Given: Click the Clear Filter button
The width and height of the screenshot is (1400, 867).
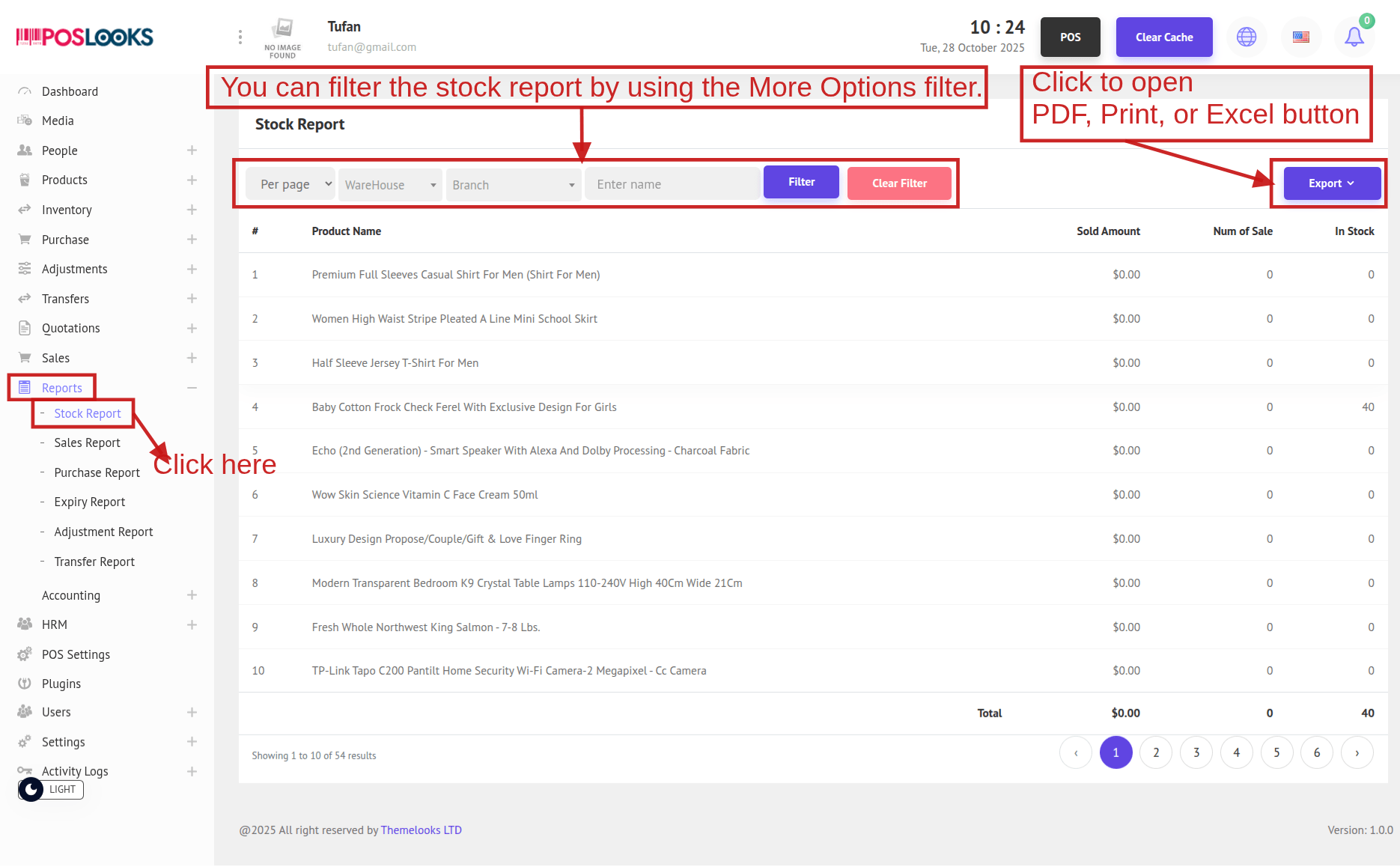Looking at the screenshot, I should tap(898, 183).
